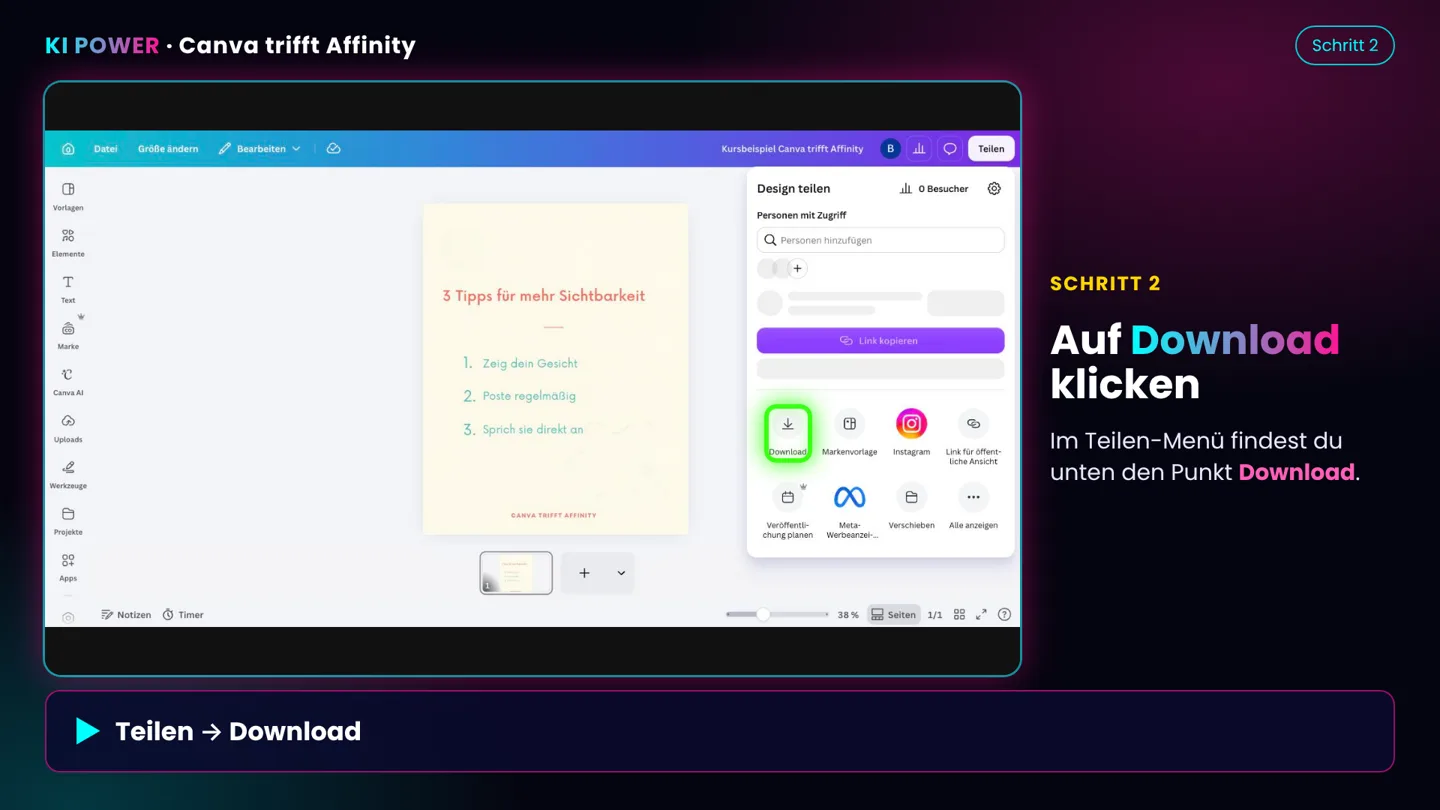The height and width of the screenshot is (810, 1440).
Task: Select Link für öffentliche Ansicht
Action: pyautogui.click(x=973, y=438)
